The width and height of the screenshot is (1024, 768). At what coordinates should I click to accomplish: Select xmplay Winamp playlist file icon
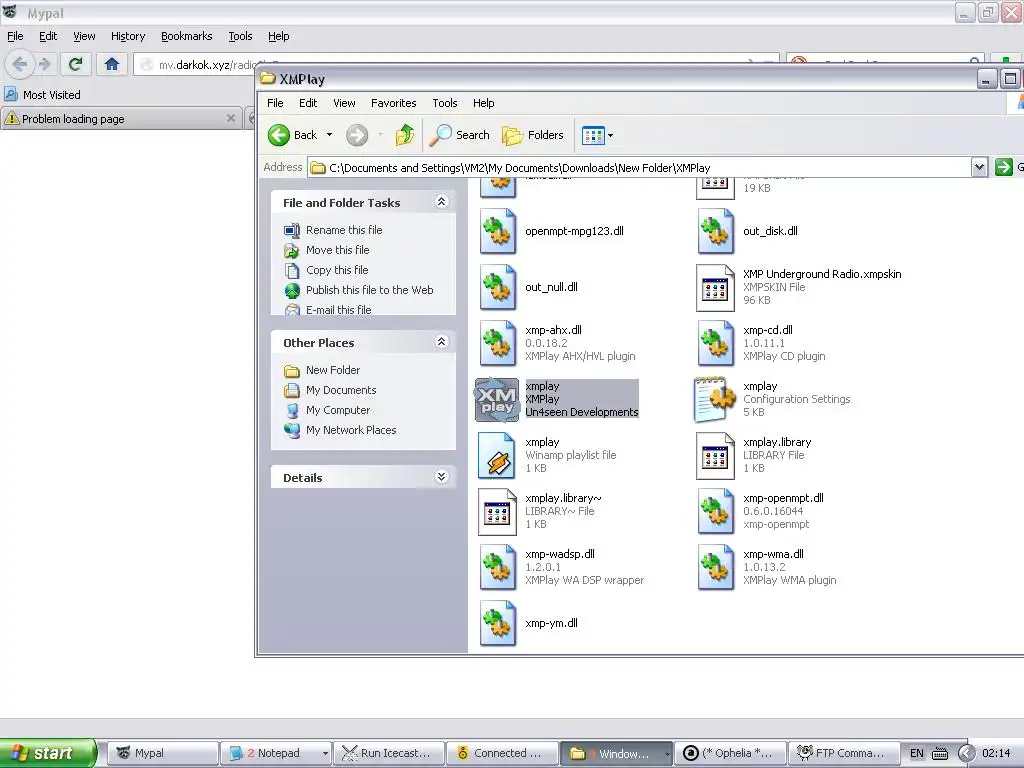(x=498, y=456)
